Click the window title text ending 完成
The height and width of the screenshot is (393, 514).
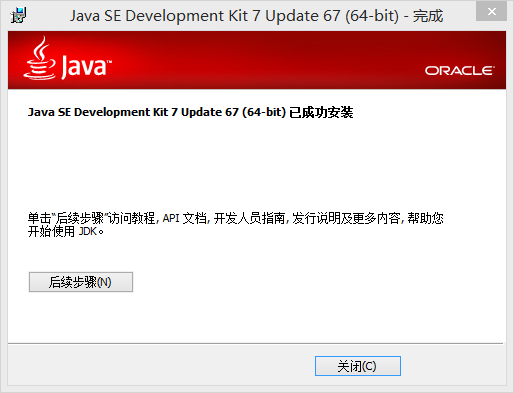click(x=256, y=16)
